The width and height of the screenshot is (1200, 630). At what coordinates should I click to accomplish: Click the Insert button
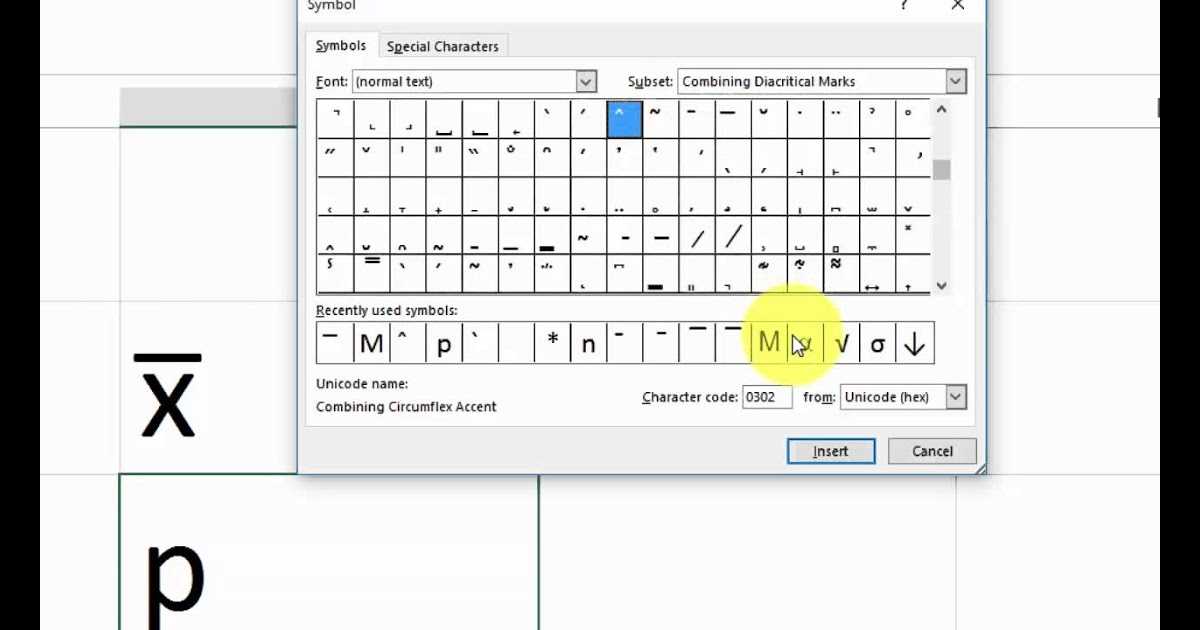[831, 451]
